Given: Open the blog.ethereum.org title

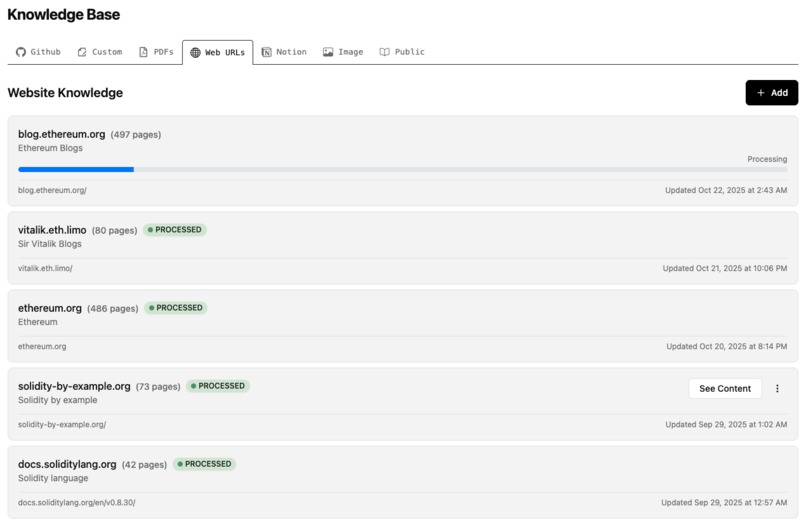Looking at the screenshot, I should pos(62,134).
